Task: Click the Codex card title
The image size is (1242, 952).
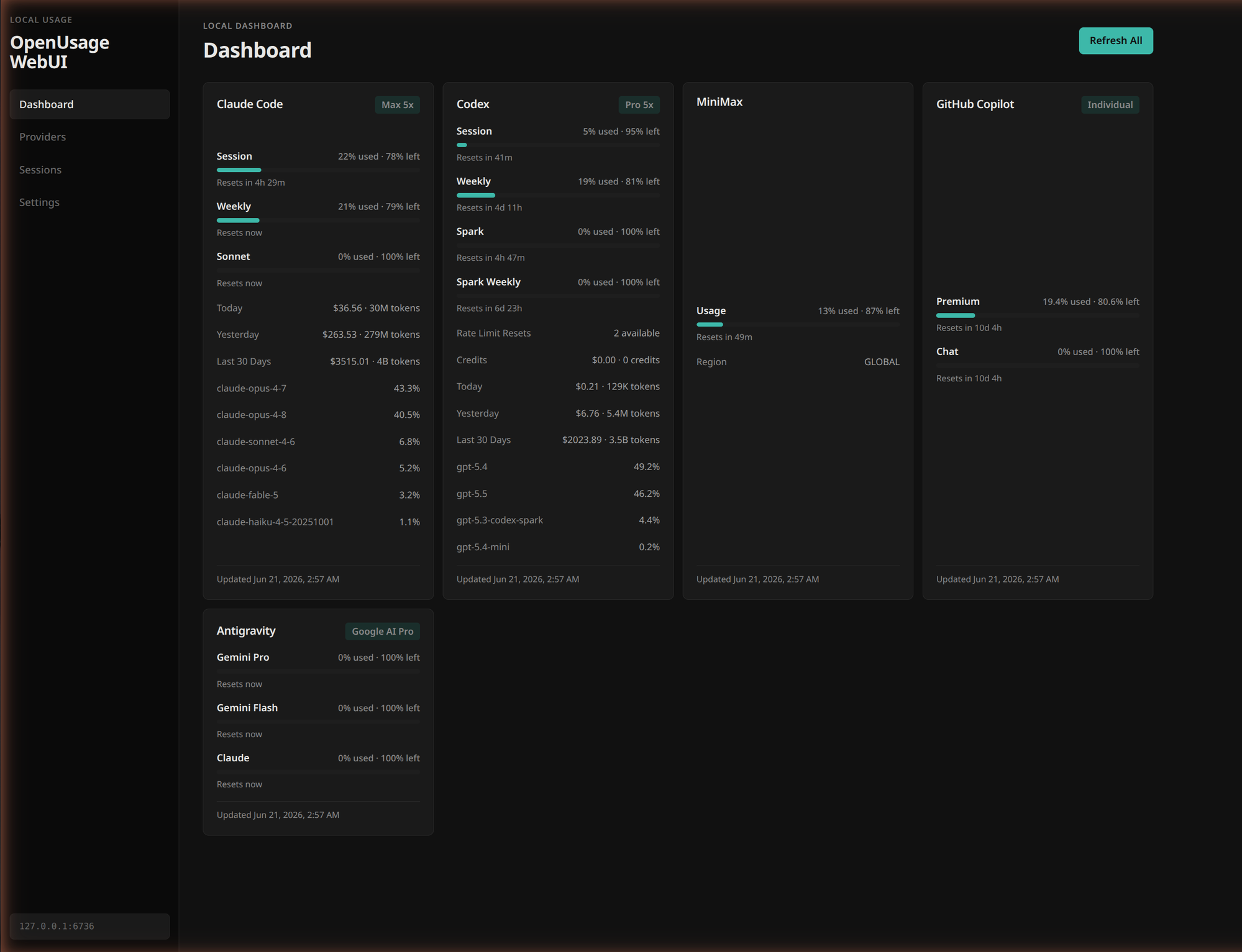Action: coord(473,104)
